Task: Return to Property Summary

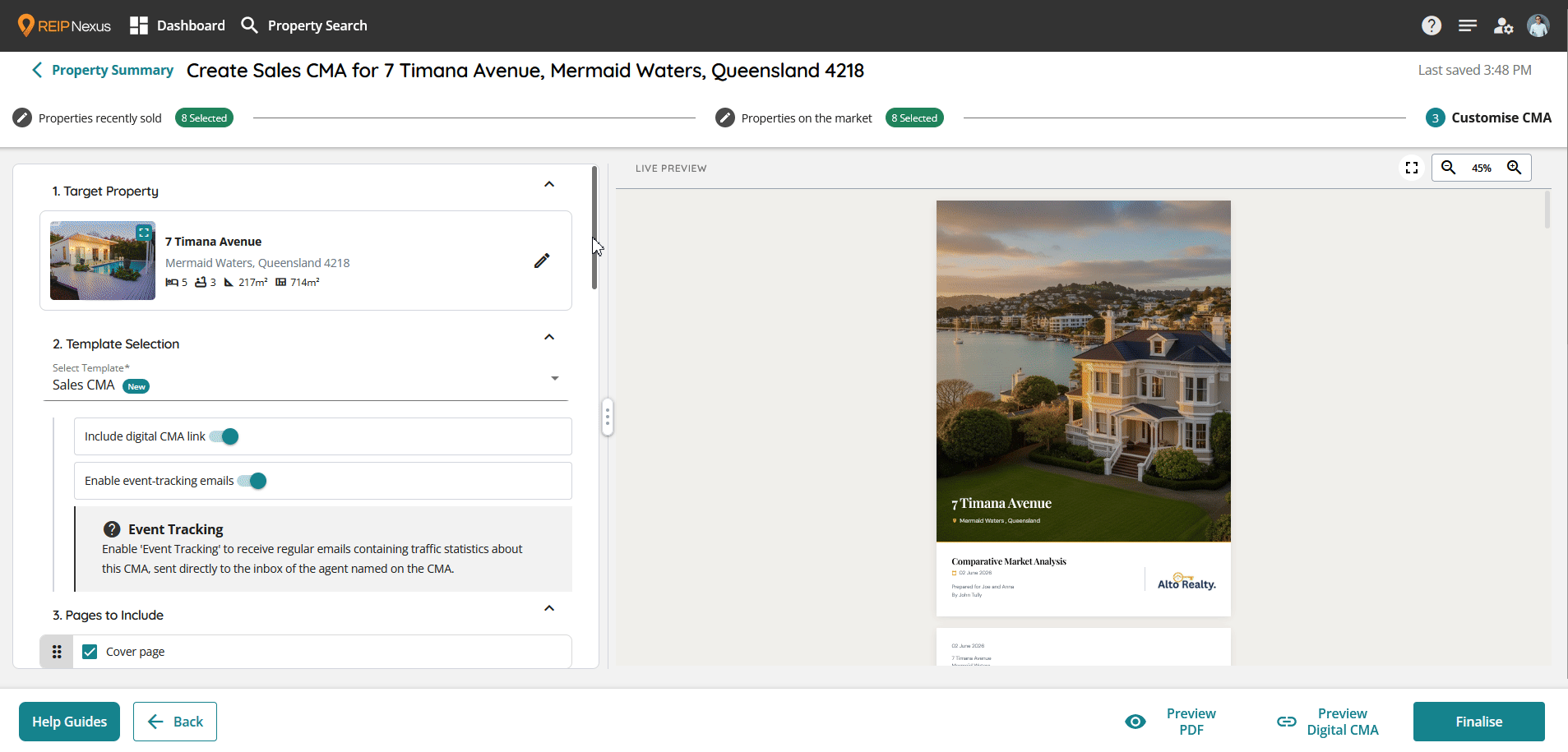Action: [113, 70]
